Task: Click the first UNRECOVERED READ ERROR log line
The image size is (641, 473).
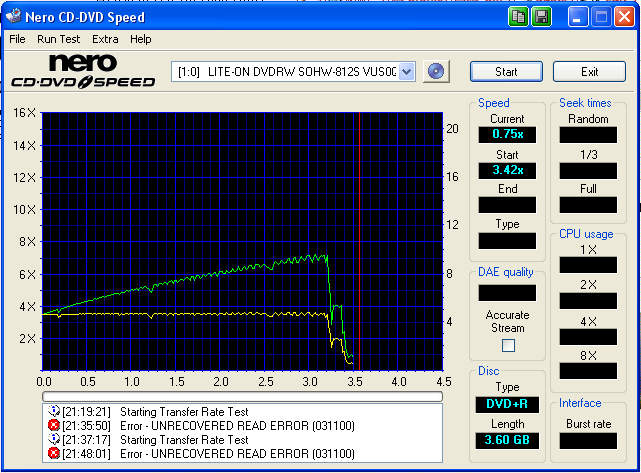Action: pos(237,426)
